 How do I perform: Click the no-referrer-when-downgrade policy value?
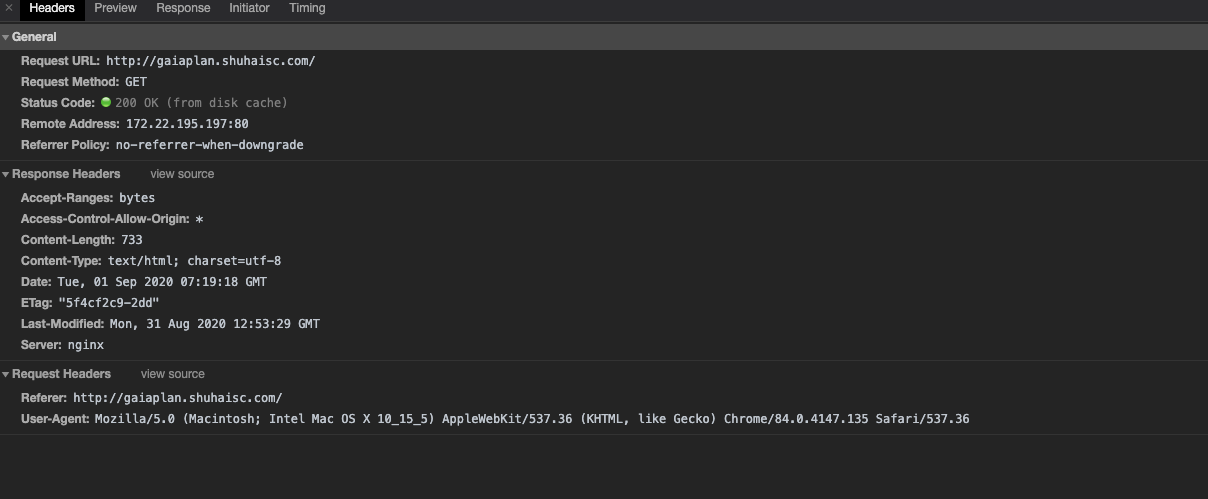[209, 145]
